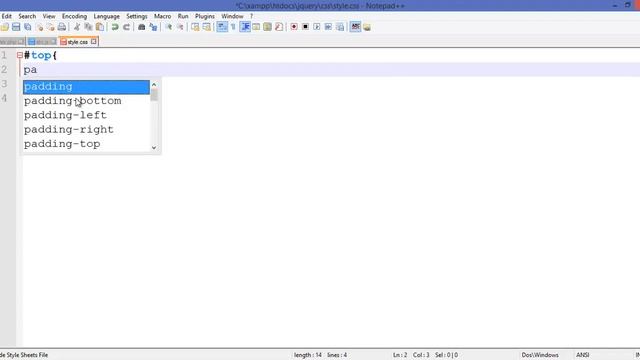Toggle synchronized horizontal scrolling icon
This screenshot has height=360, width=640.
207,27
